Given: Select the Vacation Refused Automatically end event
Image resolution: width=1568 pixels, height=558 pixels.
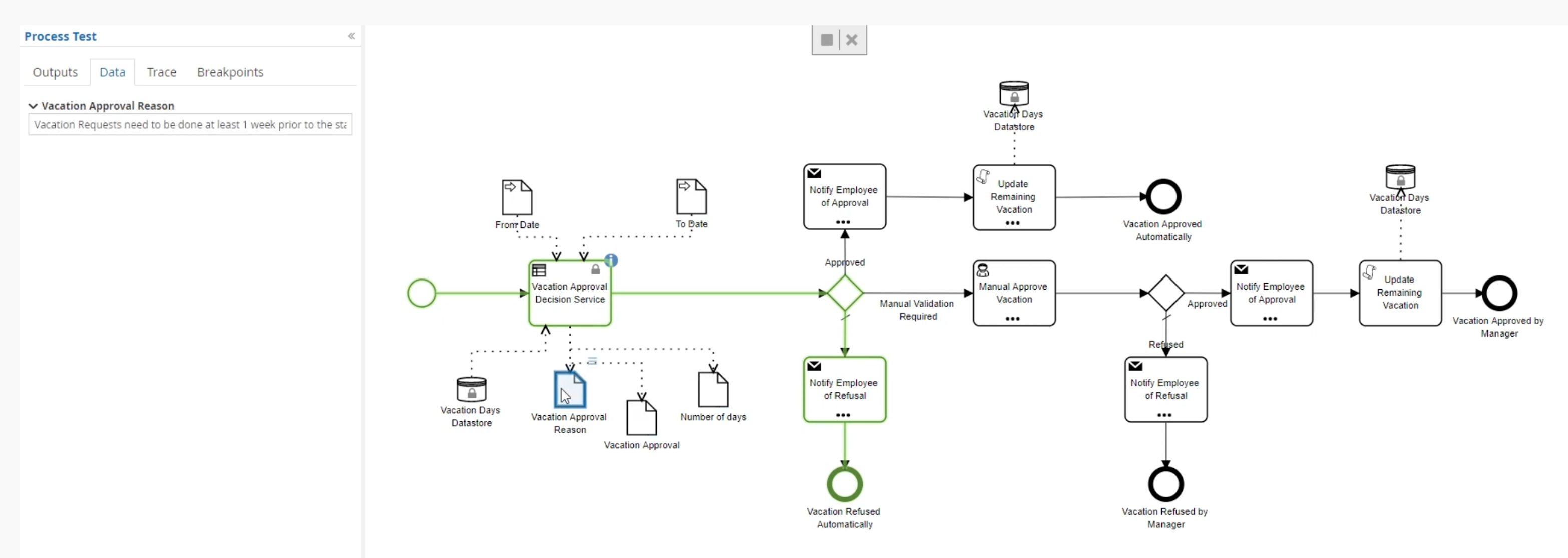Looking at the screenshot, I should click(x=844, y=484).
